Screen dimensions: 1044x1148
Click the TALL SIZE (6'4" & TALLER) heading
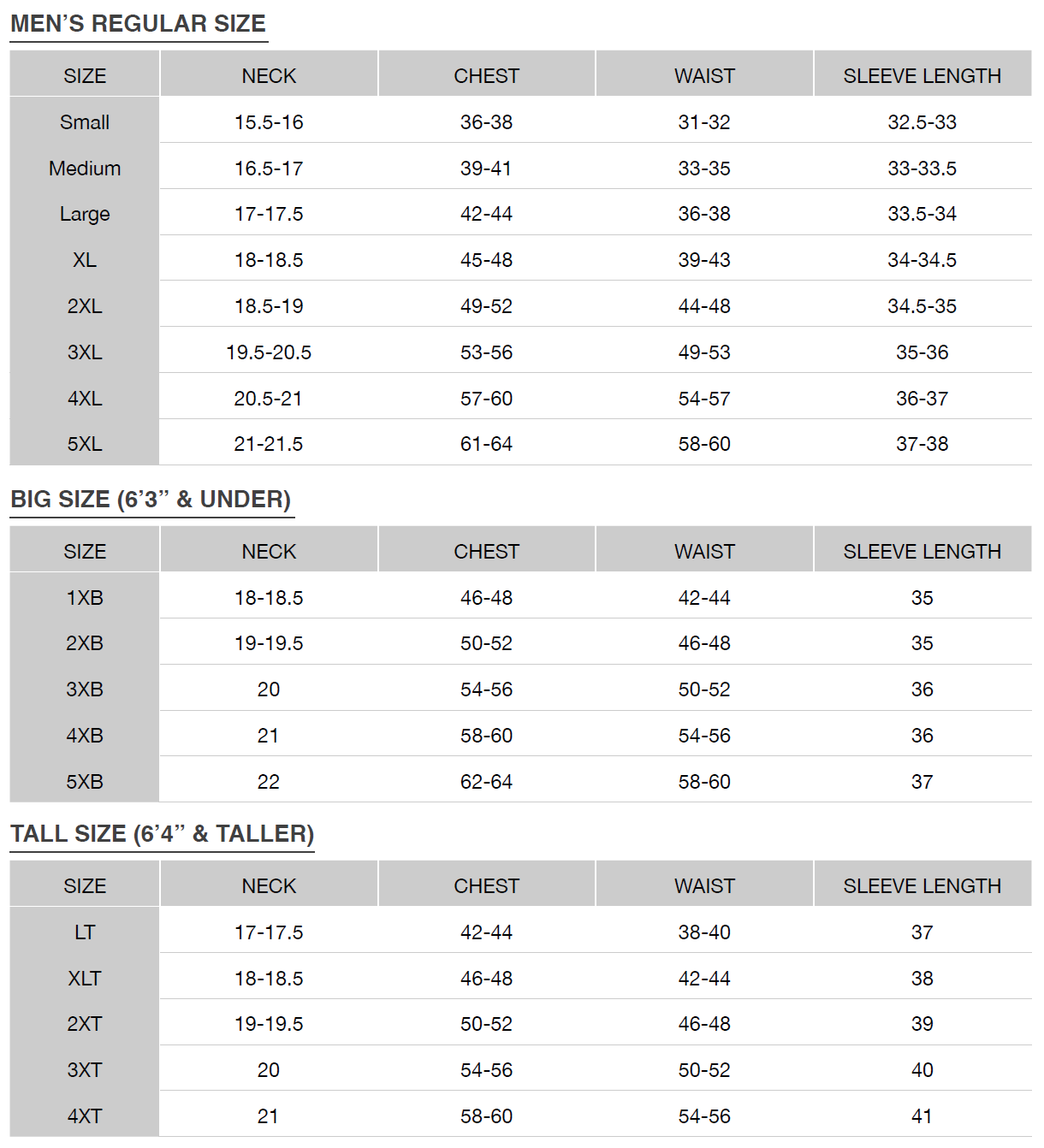[x=162, y=834]
